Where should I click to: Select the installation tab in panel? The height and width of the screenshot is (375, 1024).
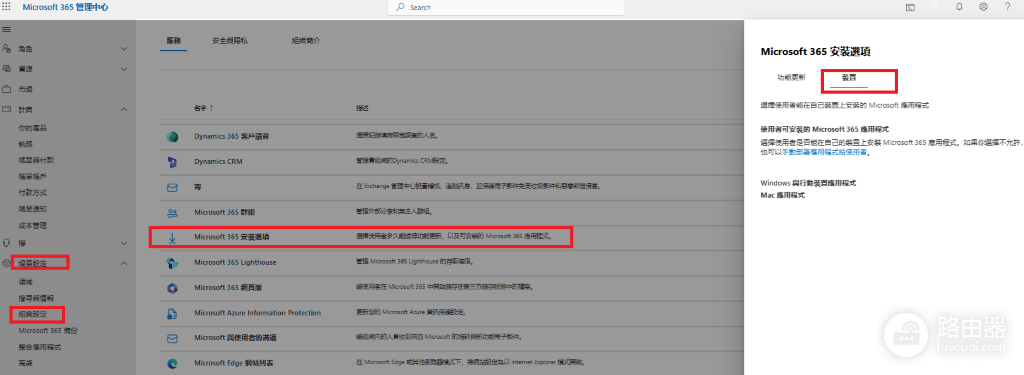[x=849, y=78]
